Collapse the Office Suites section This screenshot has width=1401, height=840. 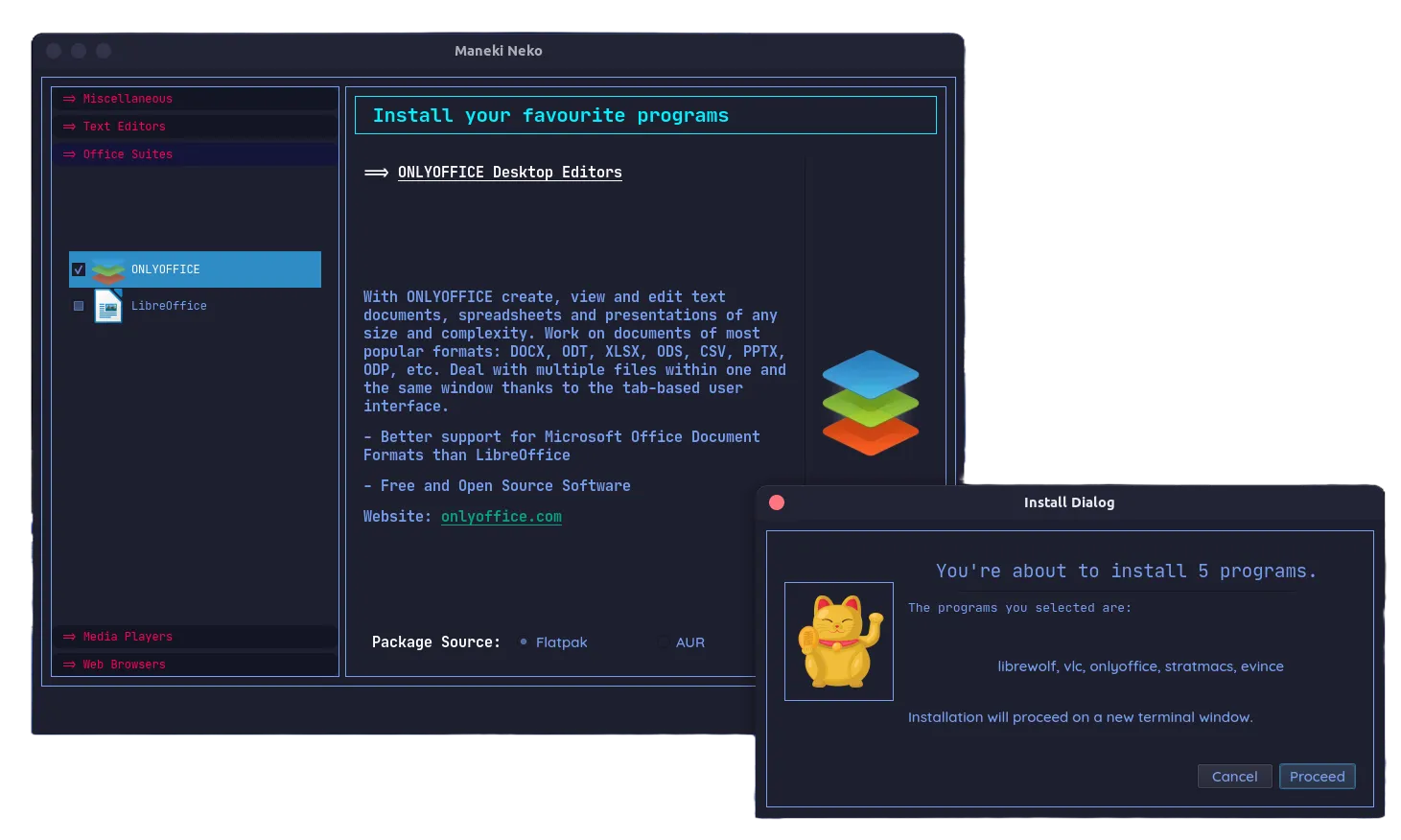[127, 153]
